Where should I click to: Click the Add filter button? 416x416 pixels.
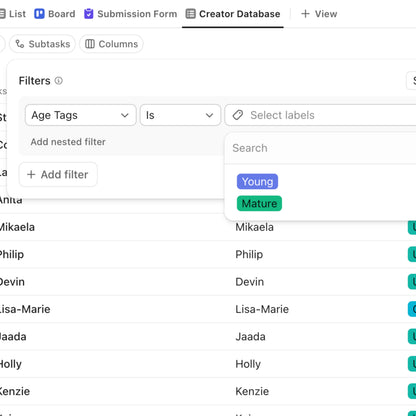pos(58,175)
